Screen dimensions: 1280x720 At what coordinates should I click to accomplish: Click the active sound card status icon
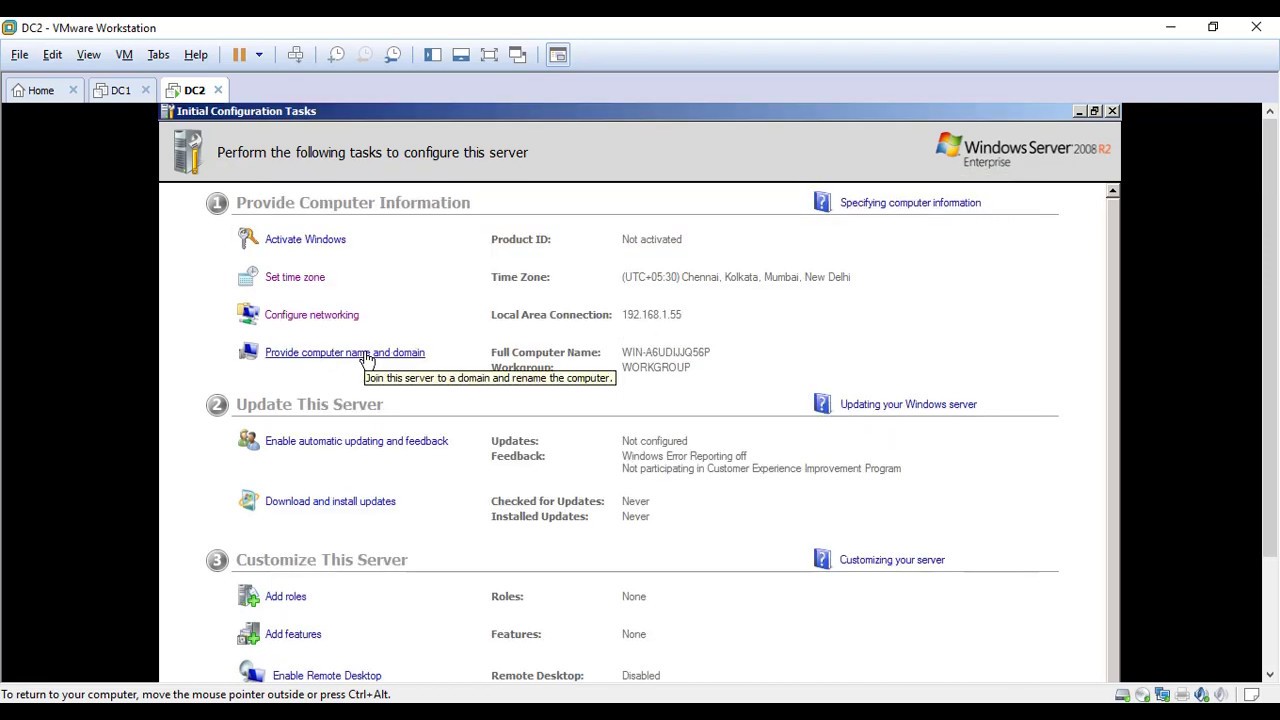(1202, 695)
